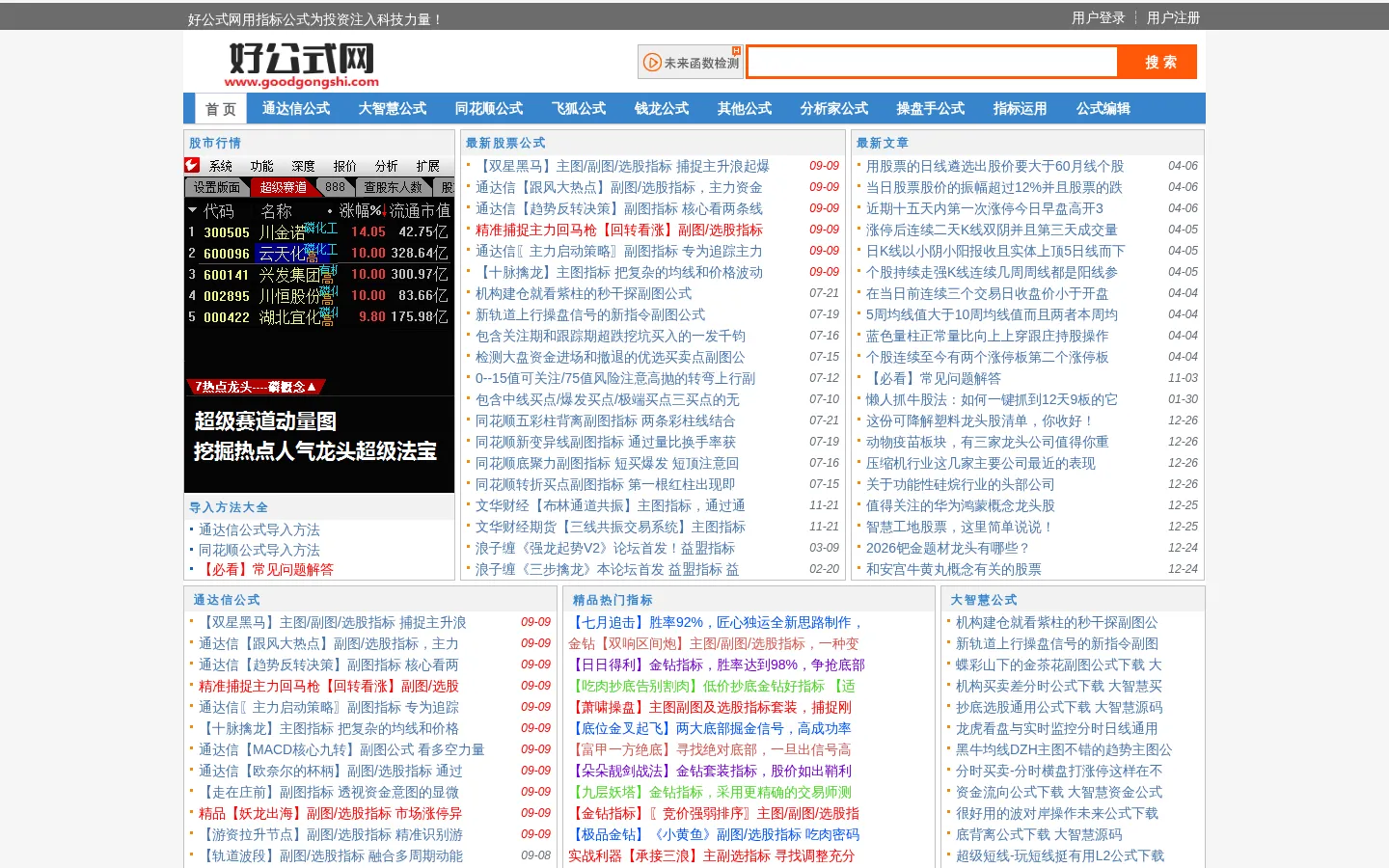Viewport: 1389px width, 868px height.
Task: Submit the search with 搜索 button
Action: coord(1160,62)
